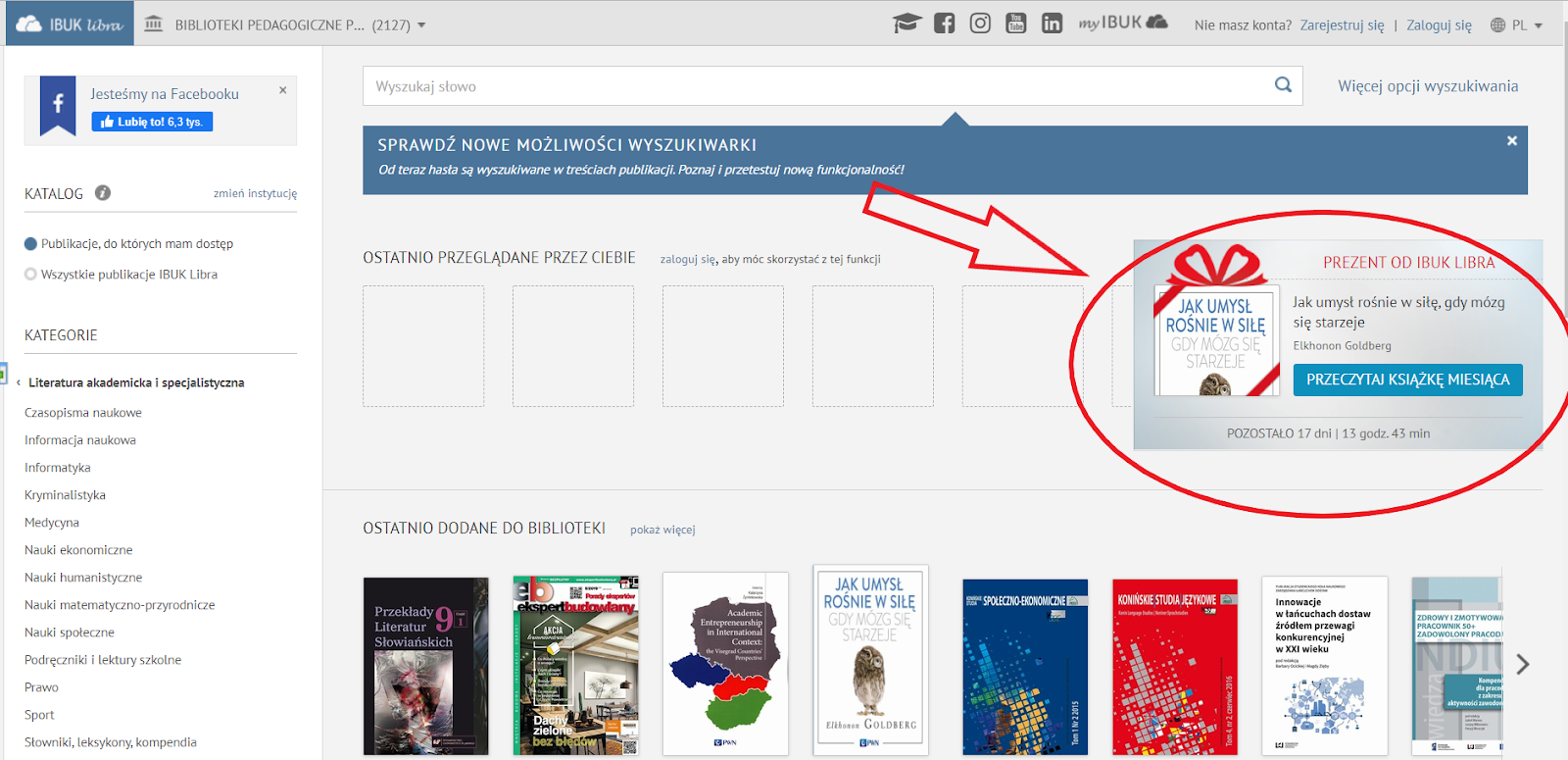
Task: Click 'Jesteśmy na Facebooku' text
Action: (x=165, y=94)
